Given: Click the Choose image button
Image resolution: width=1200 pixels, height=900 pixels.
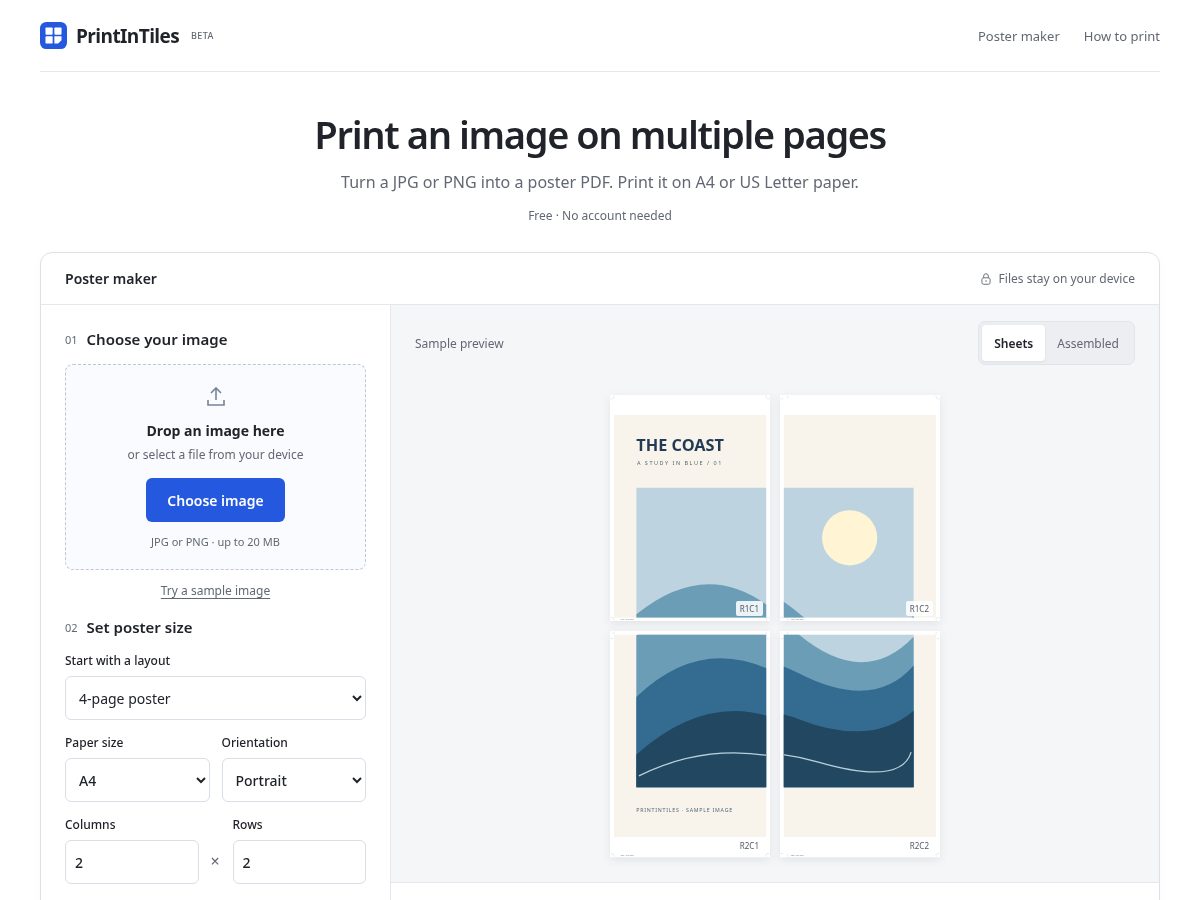Looking at the screenshot, I should (x=215, y=500).
